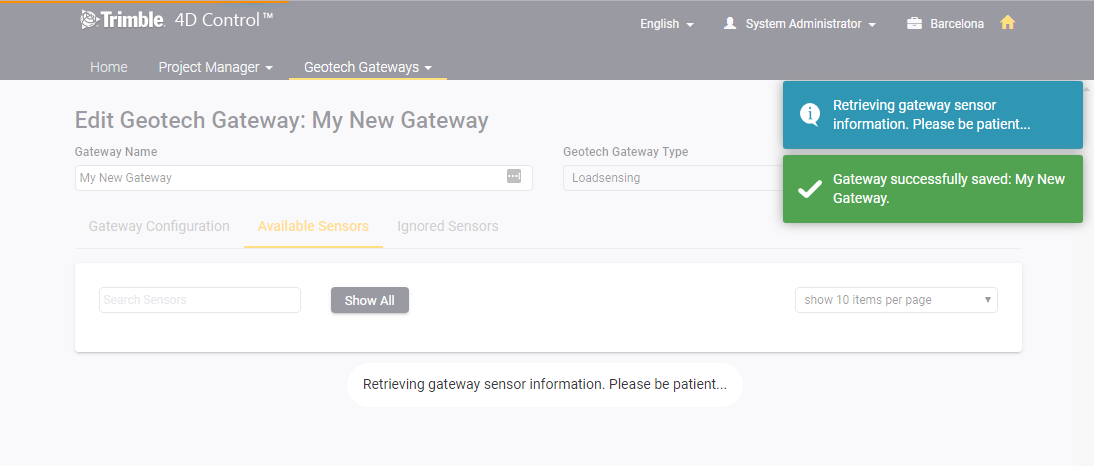Select the Barcelona project link
1094x466 pixels.
point(957,24)
